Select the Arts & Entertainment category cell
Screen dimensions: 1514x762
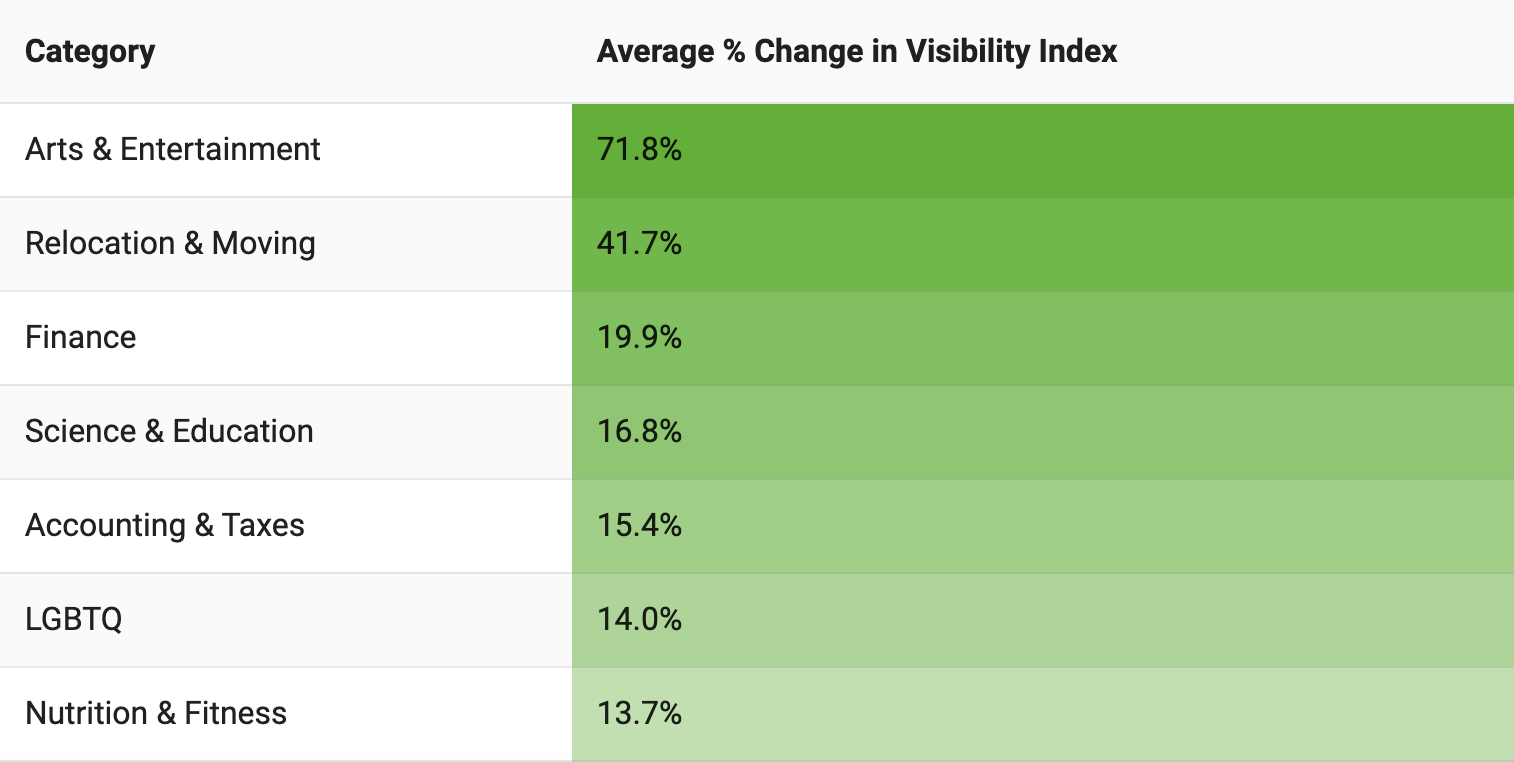coord(173,150)
